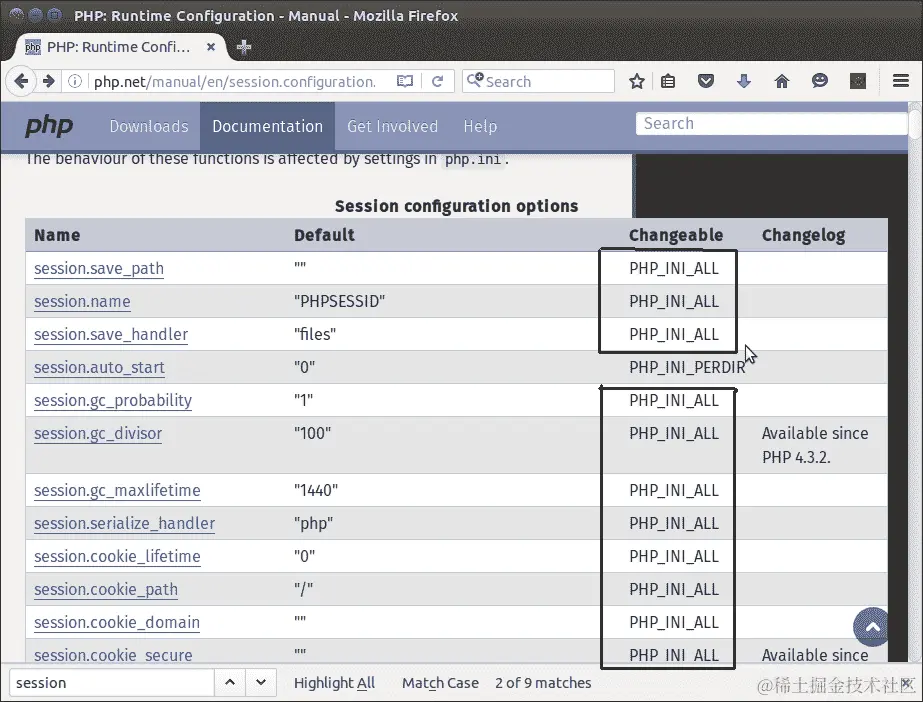Open the Get Involved menu item
Viewport: 923px width, 702px height.
[x=393, y=126]
